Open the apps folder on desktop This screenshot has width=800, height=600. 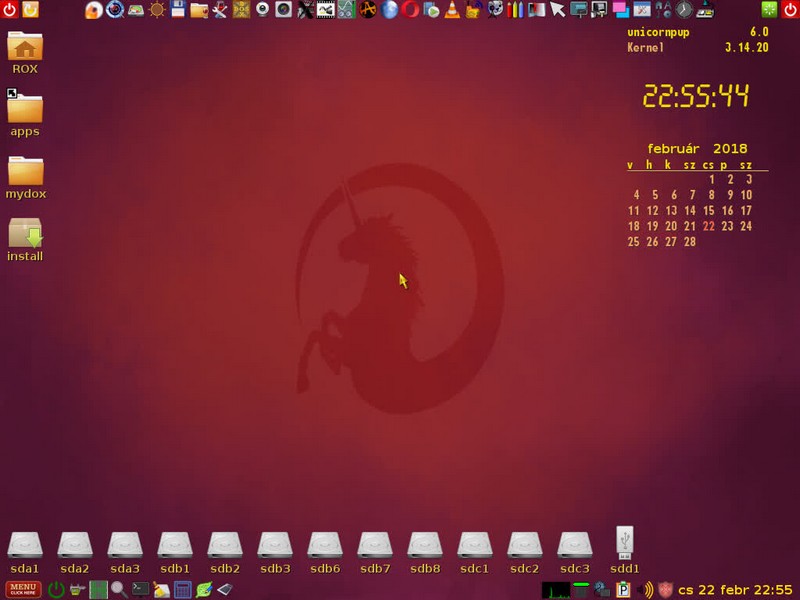tap(25, 114)
